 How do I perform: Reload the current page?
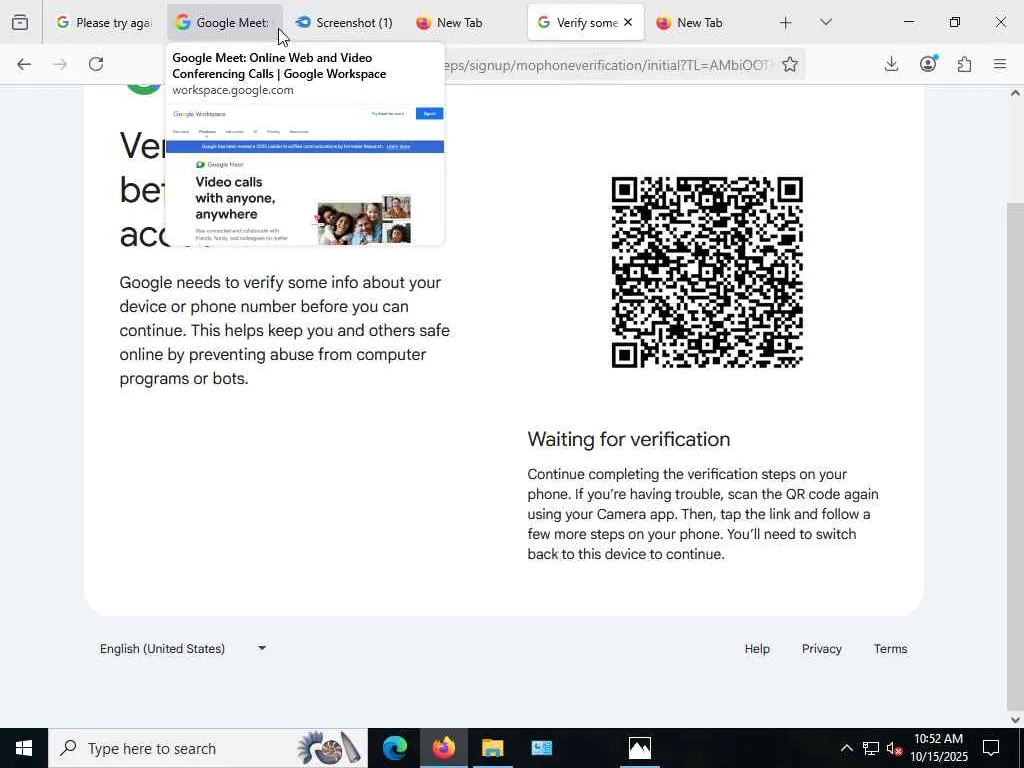point(96,64)
